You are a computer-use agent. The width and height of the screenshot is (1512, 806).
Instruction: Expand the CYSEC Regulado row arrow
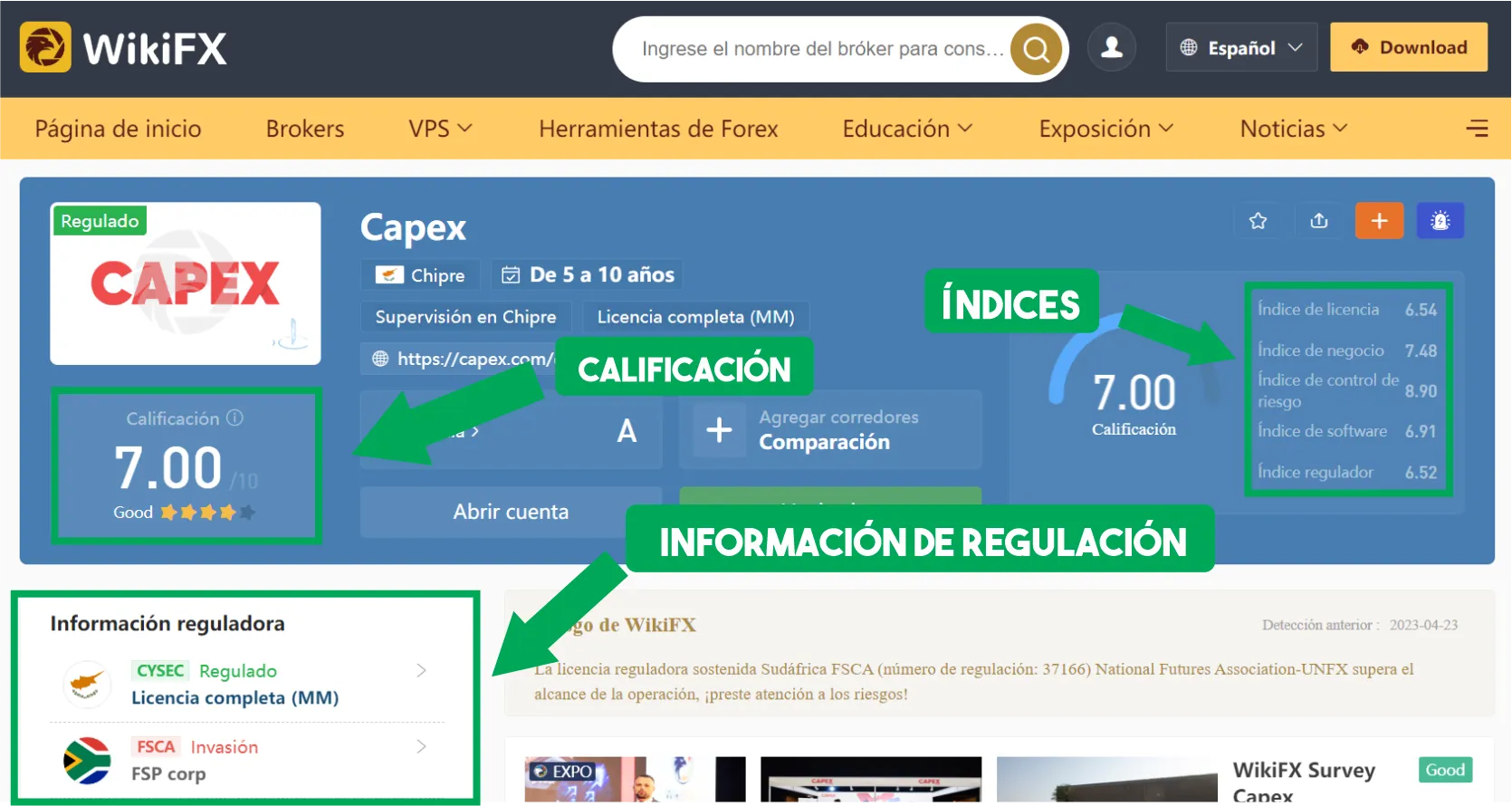pos(421,670)
